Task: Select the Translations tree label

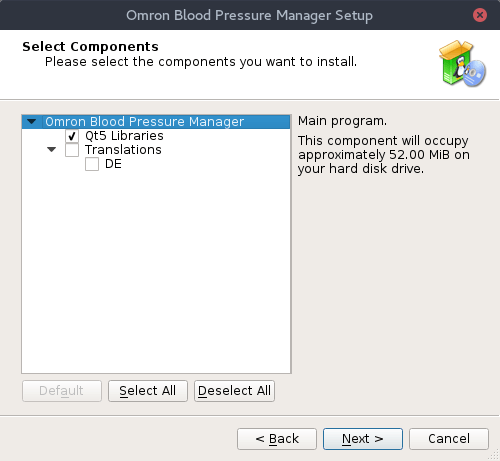Action: 123,150
